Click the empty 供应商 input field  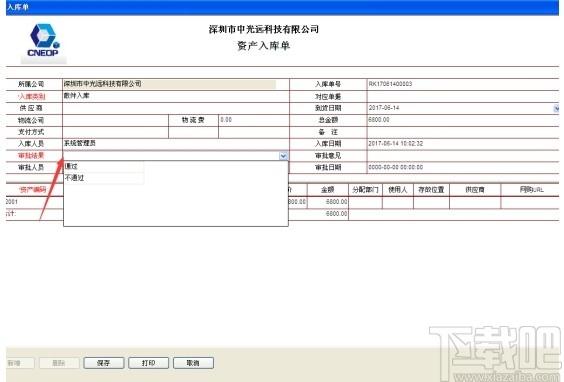pyautogui.click(x=176, y=108)
